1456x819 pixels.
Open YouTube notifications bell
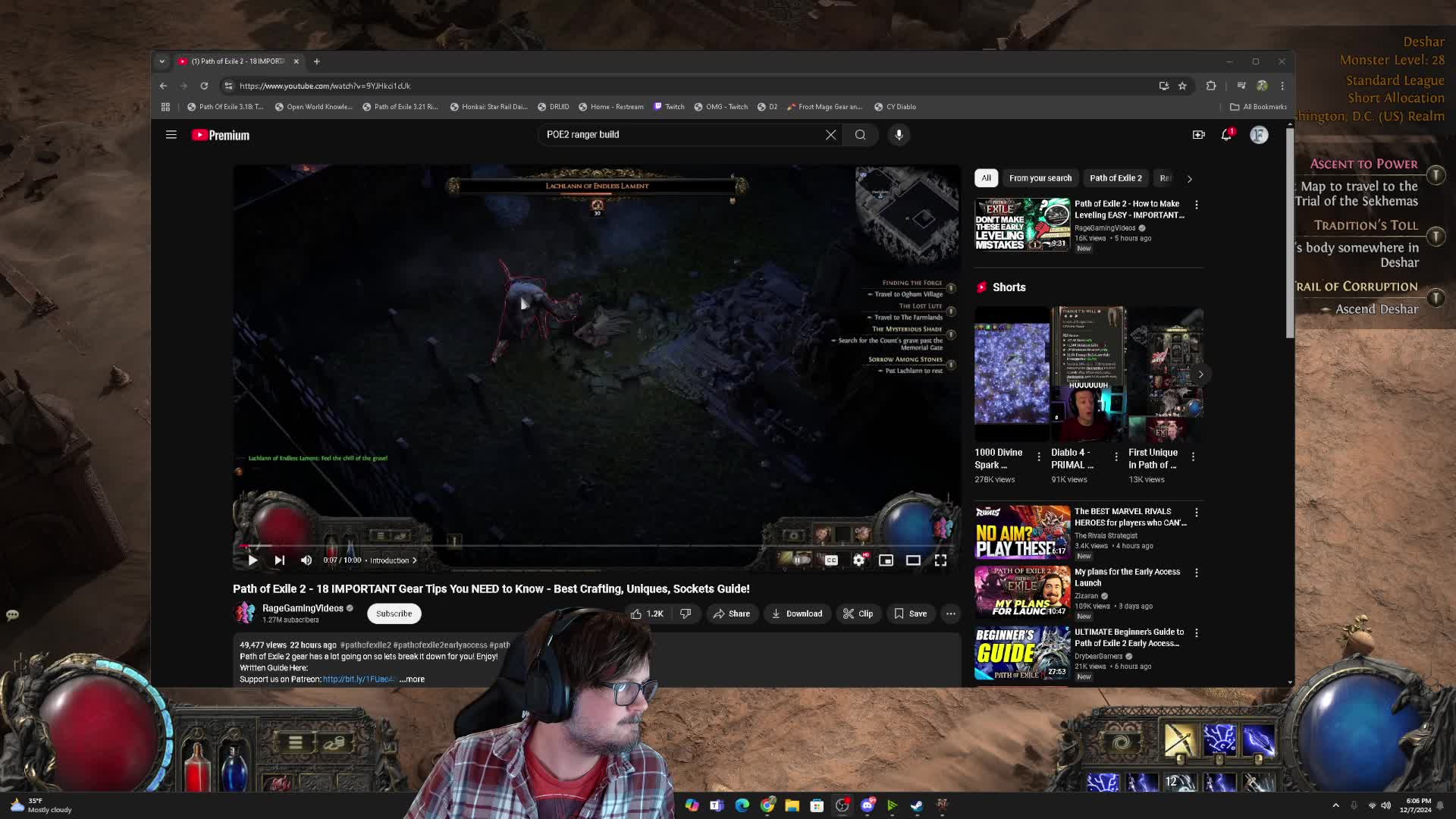coord(1227,135)
